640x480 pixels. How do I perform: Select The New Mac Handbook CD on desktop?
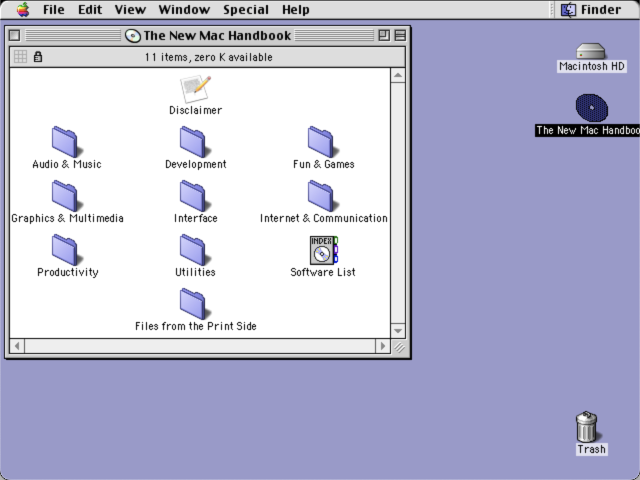(591, 108)
